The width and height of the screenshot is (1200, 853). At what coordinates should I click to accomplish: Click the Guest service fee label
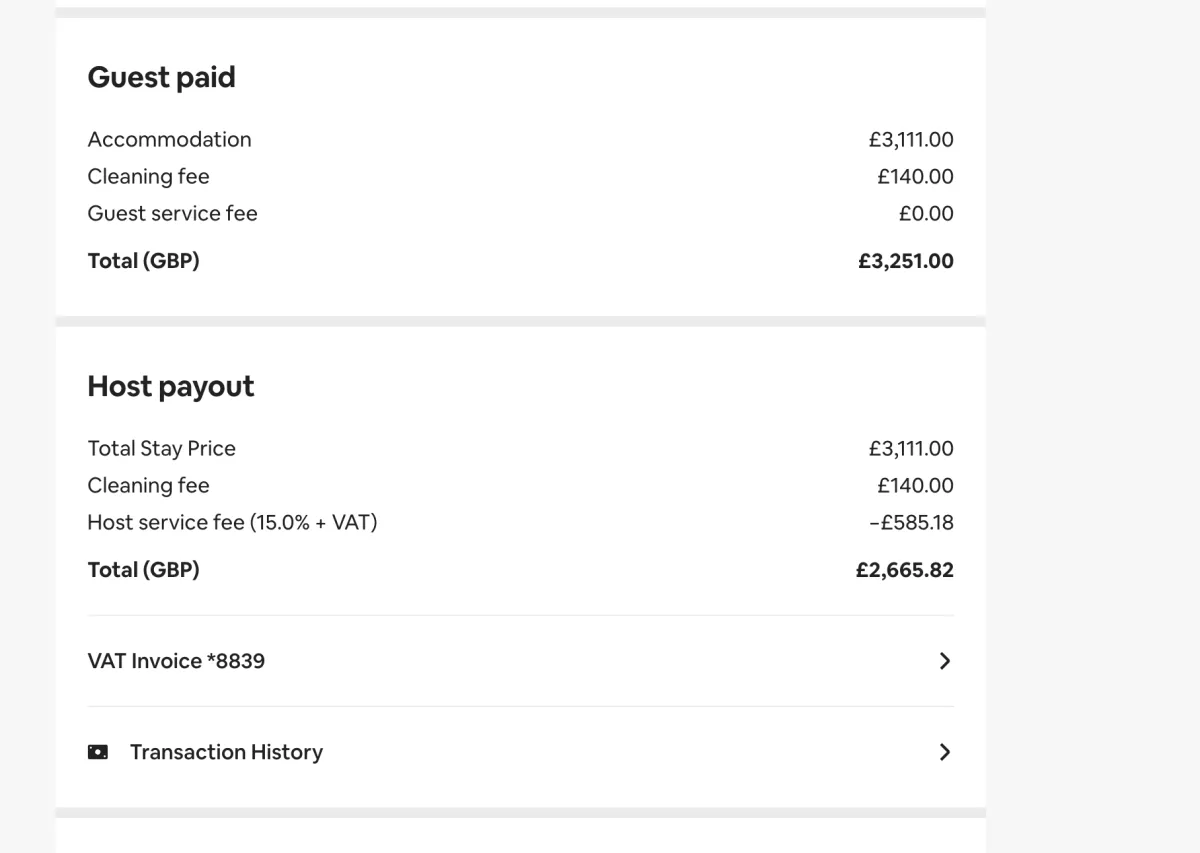click(173, 213)
